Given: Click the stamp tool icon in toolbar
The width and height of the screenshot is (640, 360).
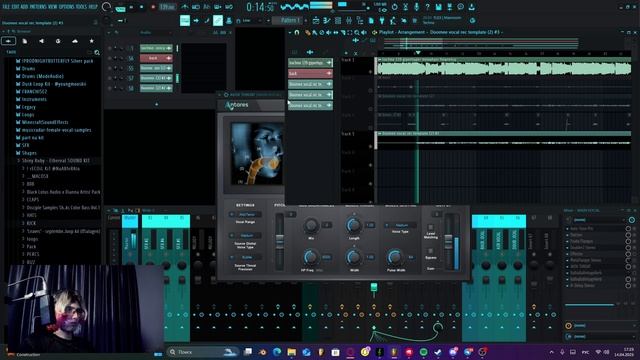Looking at the screenshot, I should pos(229,20).
